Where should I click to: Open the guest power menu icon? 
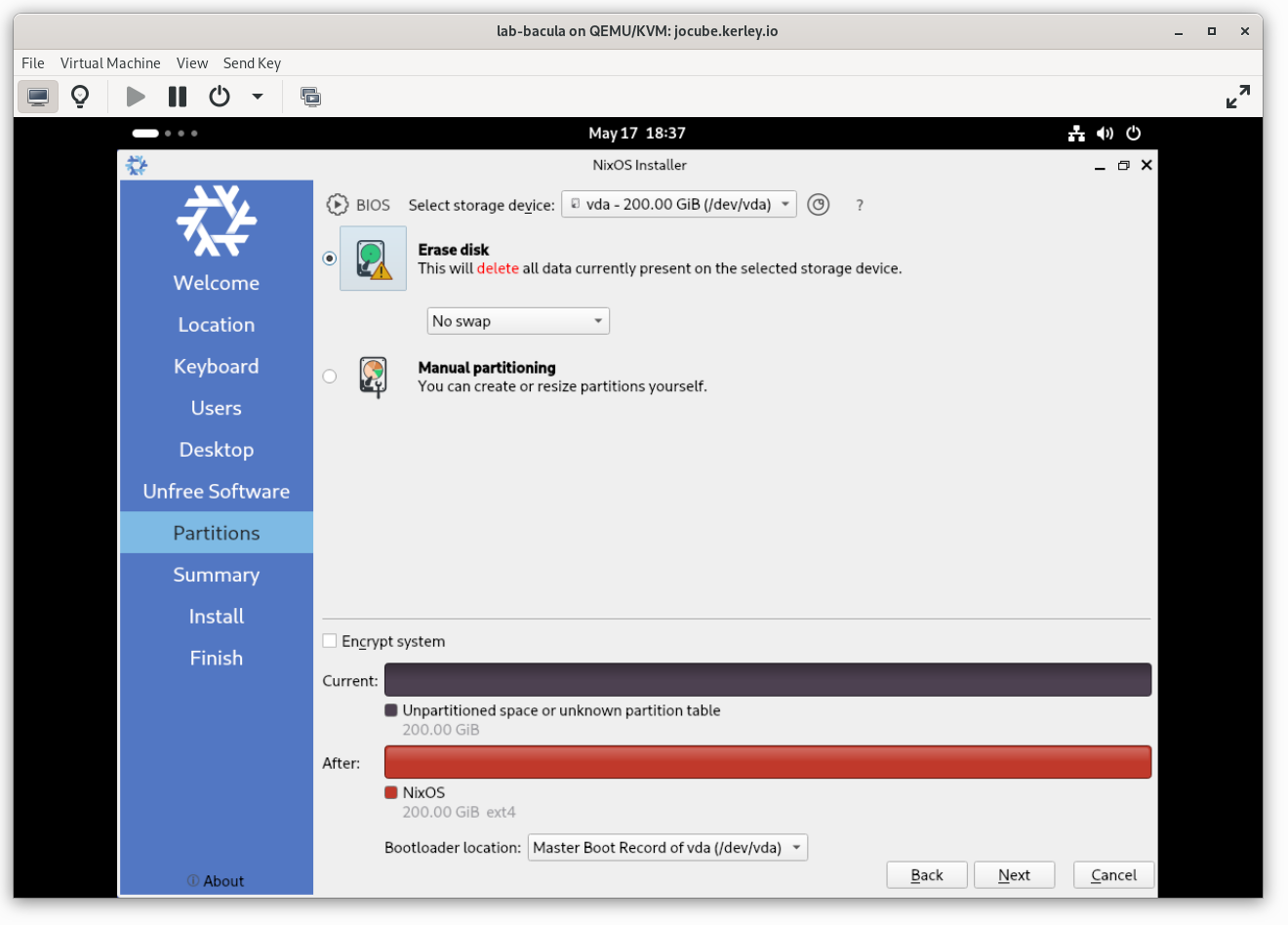click(1133, 133)
